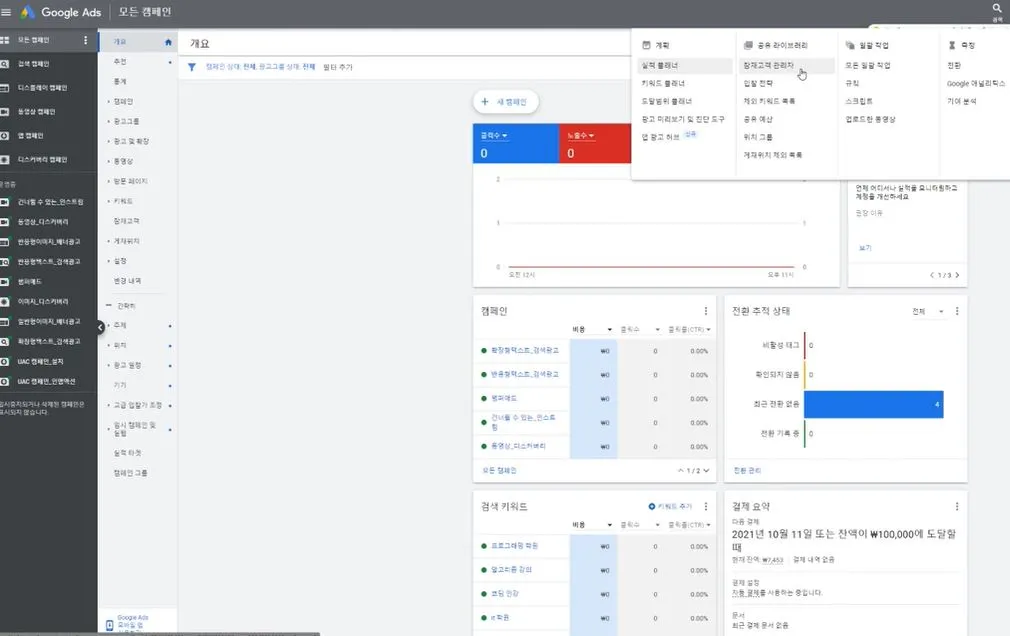The image size is (1010, 636).
Task: Open 결제 요약 card three-dot menu
Action: tap(957, 506)
